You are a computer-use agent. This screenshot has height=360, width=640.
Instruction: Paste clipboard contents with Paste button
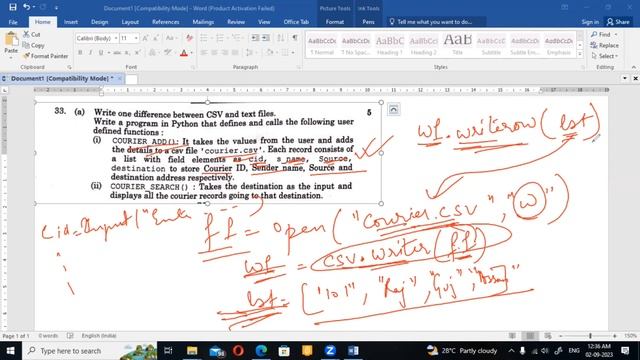click(x=11, y=44)
